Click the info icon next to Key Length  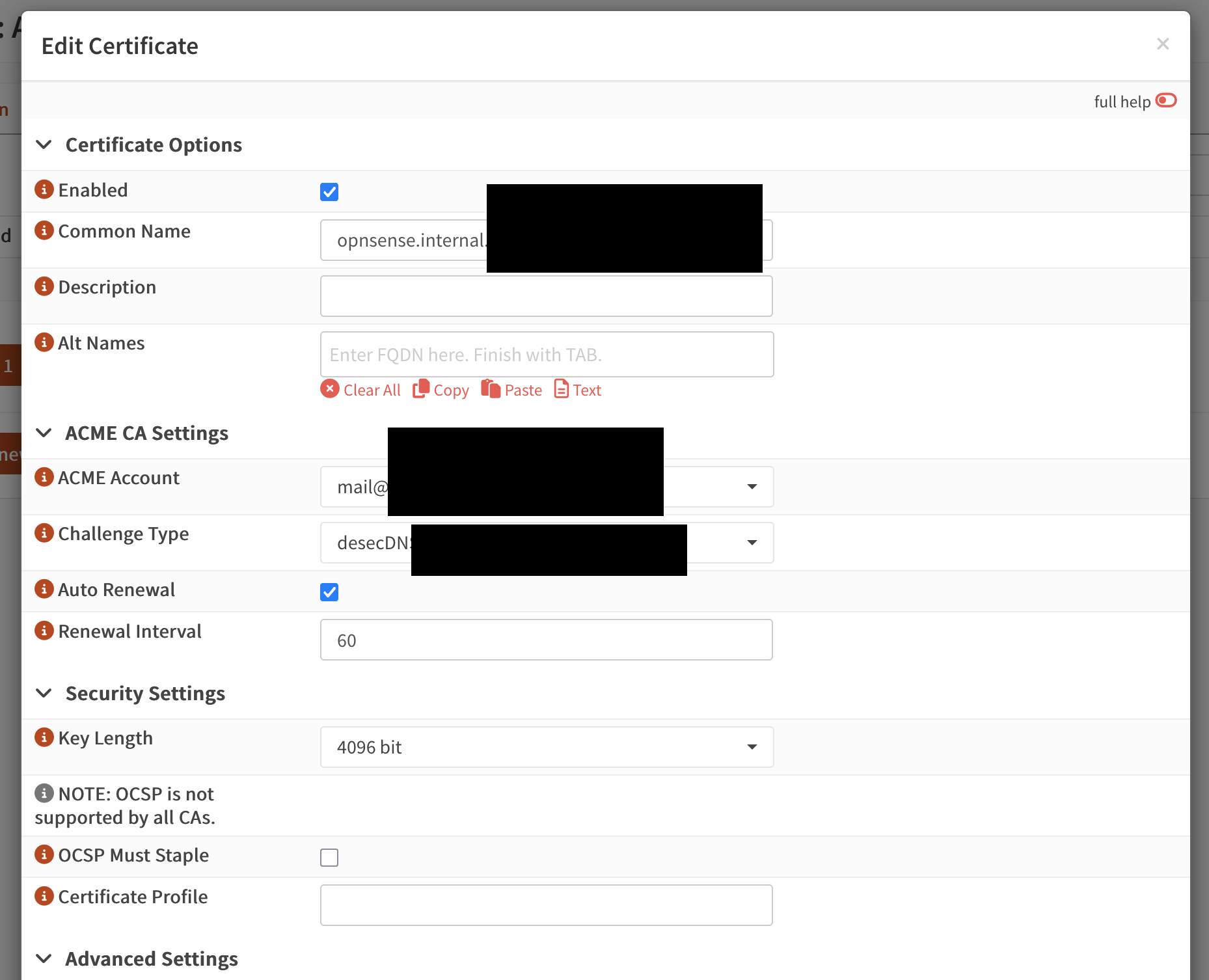pyautogui.click(x=44, y=737)
